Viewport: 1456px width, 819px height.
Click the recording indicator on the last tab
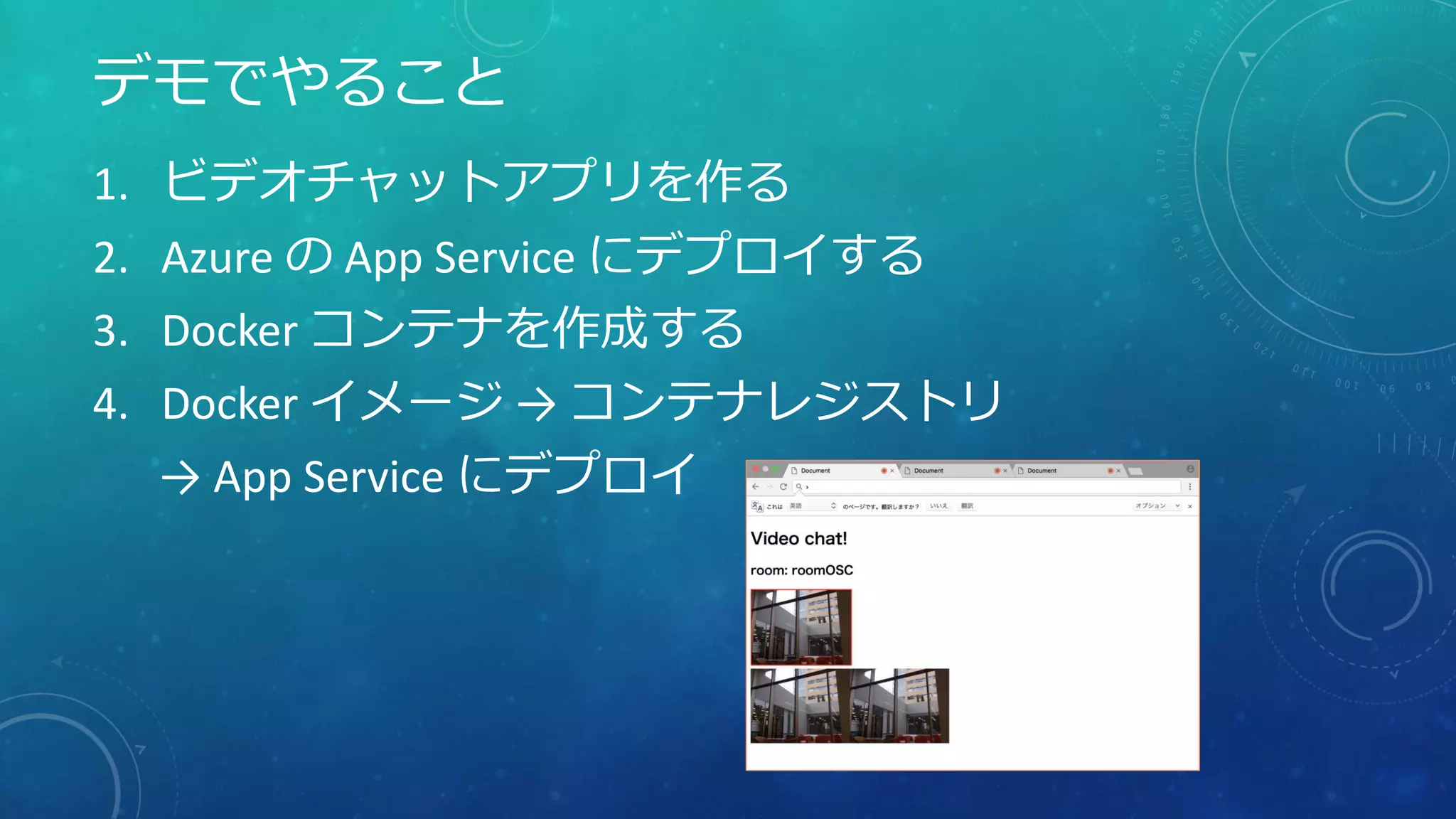[1110, 471]
